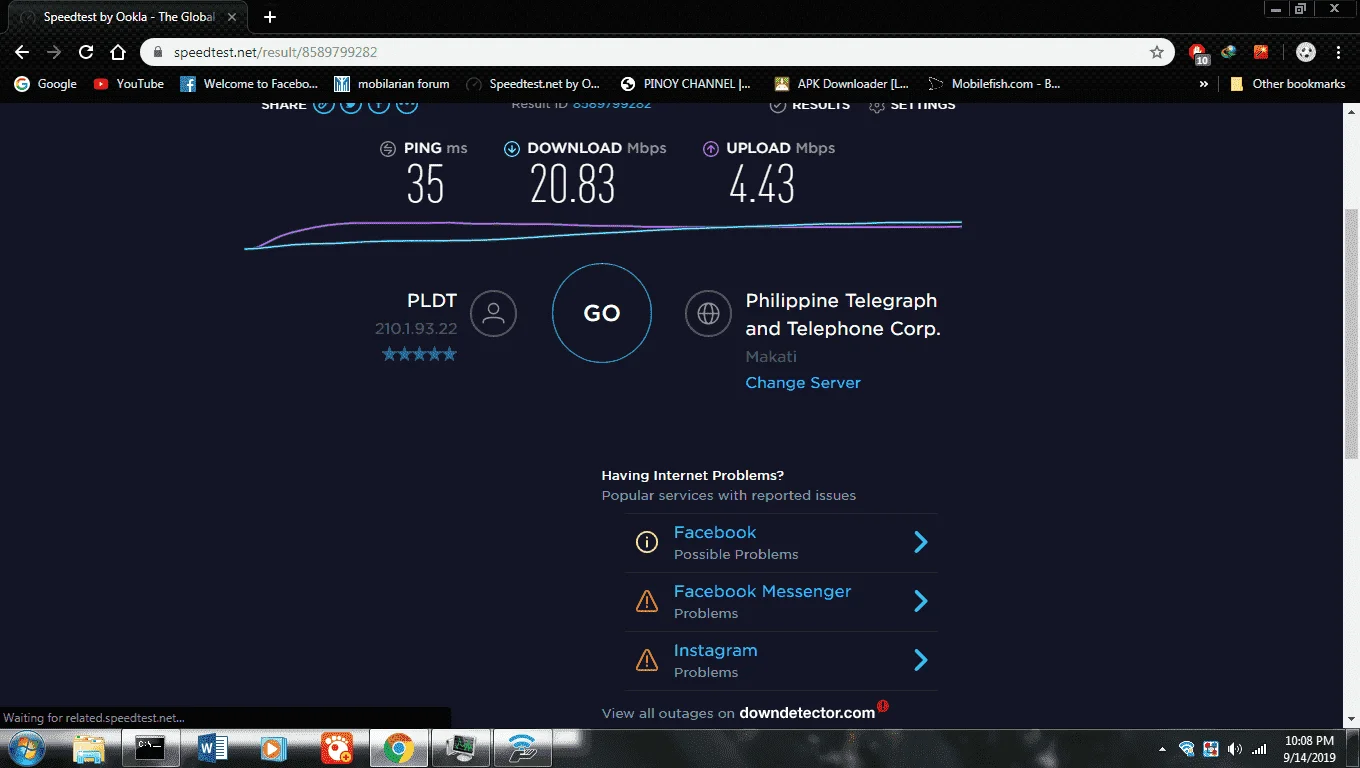Open the globe download manager extension
This screenshot has height=768, width=1360.
1229,52
